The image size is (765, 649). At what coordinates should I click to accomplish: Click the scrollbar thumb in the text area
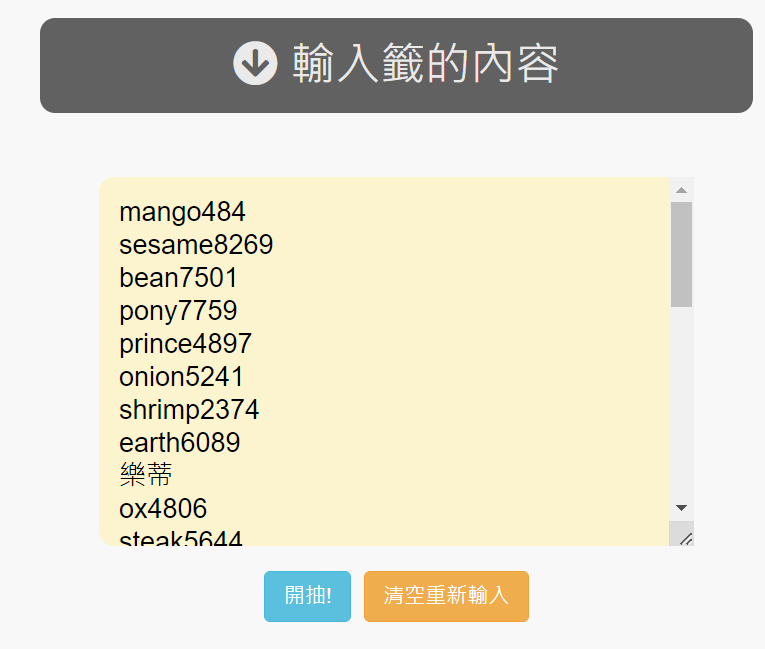(681, 254)
